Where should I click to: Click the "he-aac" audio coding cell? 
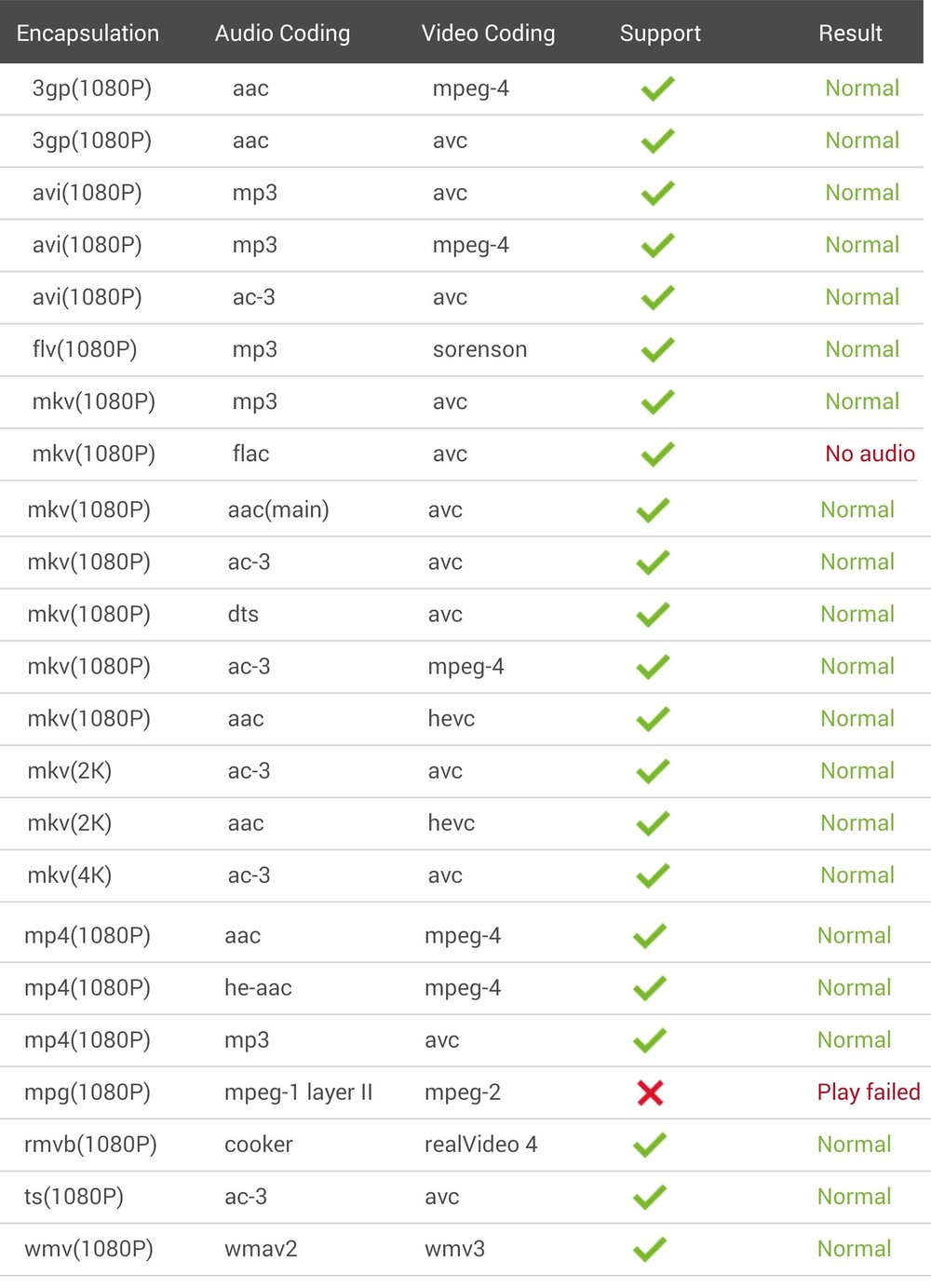258,988
